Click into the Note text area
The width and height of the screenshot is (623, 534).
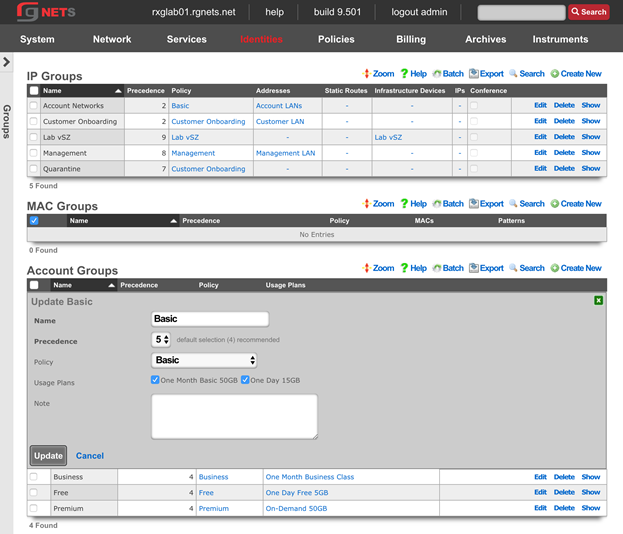[x=234, y=416]
